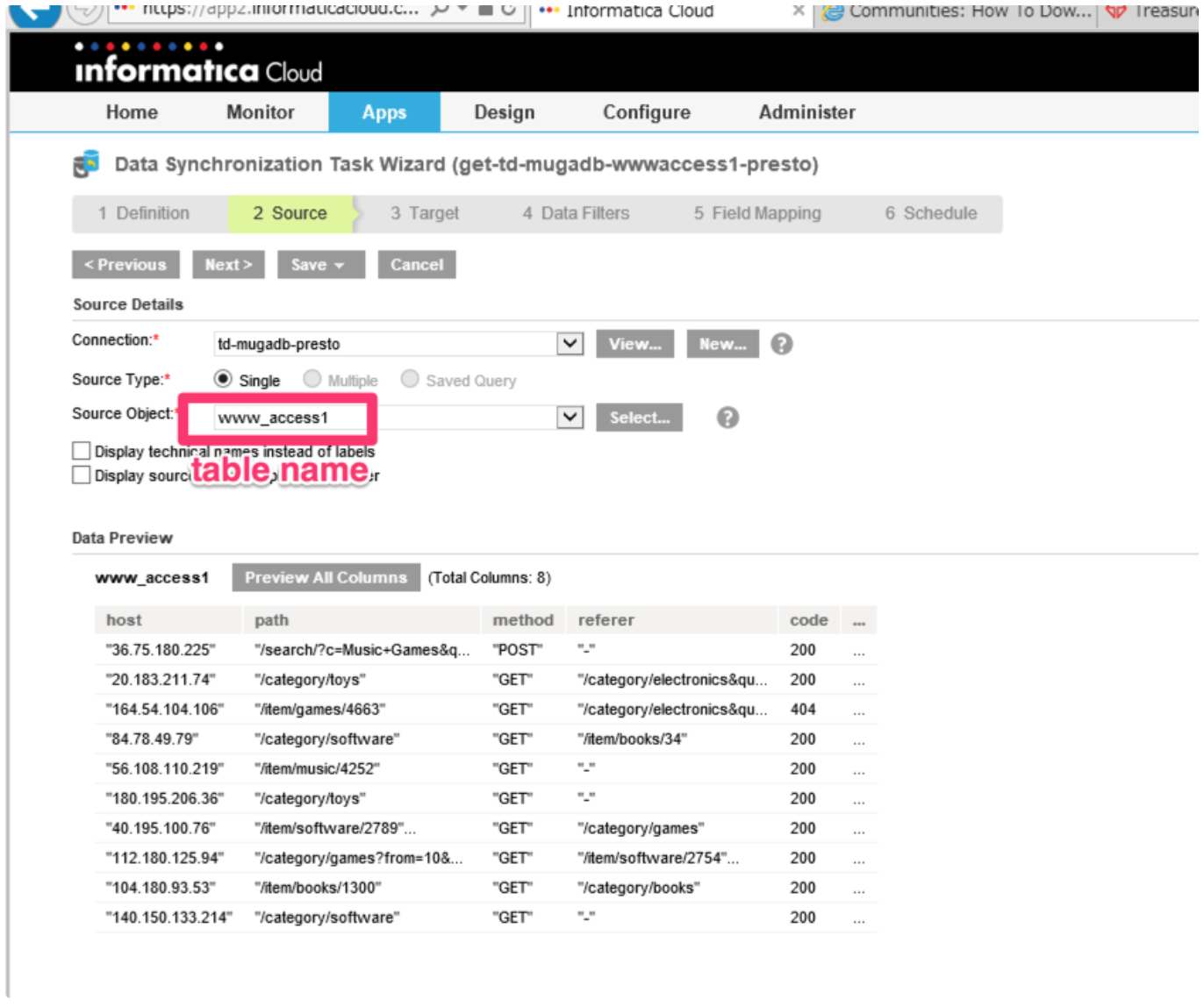Click the browser refresh icon
This screenshot has width=1204, height=1007.
coord(508,11)
